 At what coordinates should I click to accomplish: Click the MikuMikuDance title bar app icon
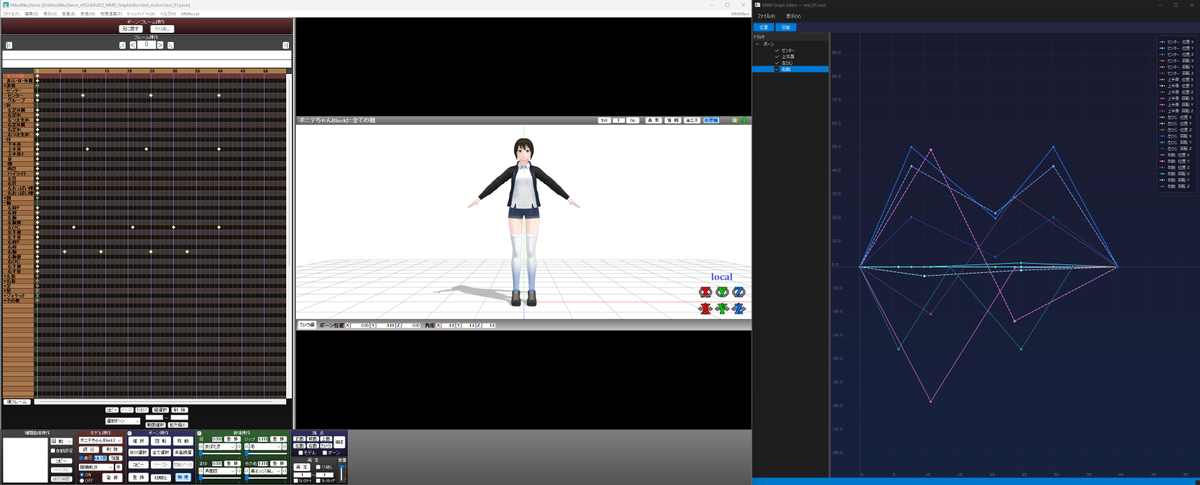click(x=5, y=5)
